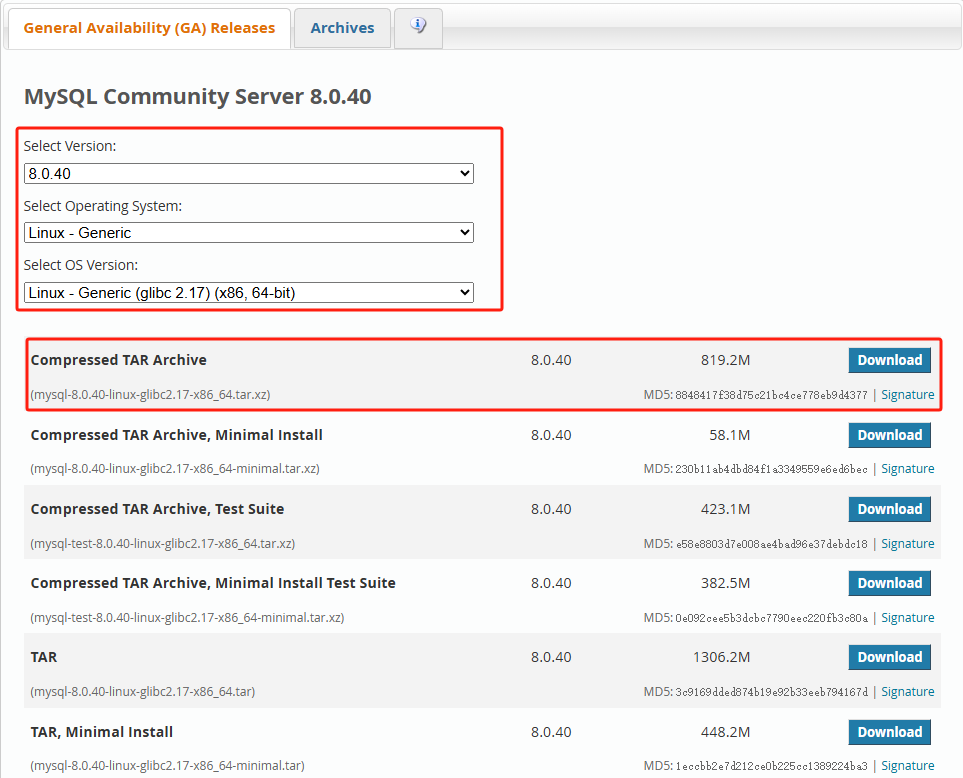Open the Signature link for Compressed TAR Archive
This screenshot has width=963, height=778.
tap(907, 394)
